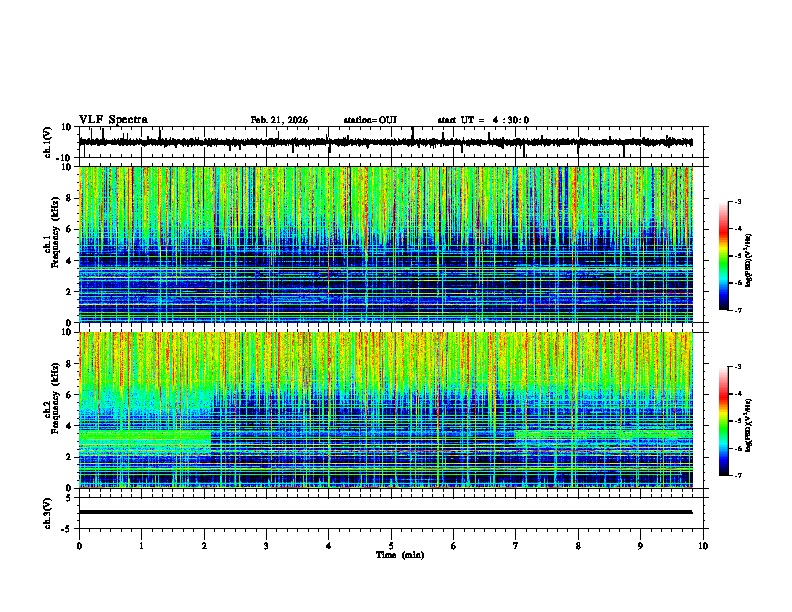Click the time axis tick label "5"
The width and height of the screenshot is (792, 612).
point(391,546)
